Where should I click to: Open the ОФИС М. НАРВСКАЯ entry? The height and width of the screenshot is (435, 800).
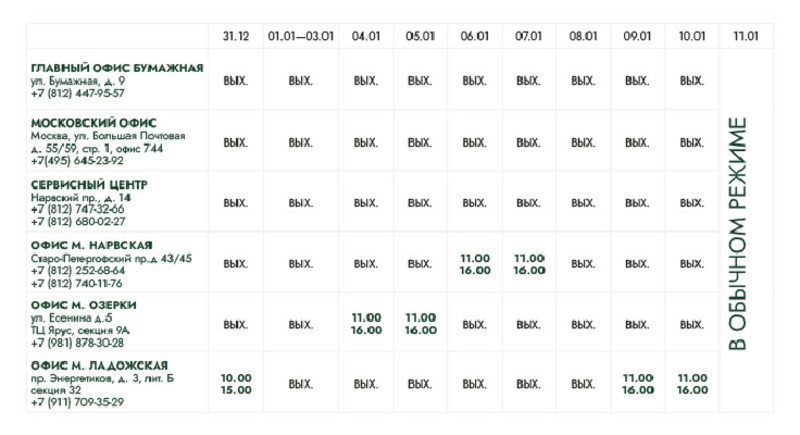[x=92, y=246]
